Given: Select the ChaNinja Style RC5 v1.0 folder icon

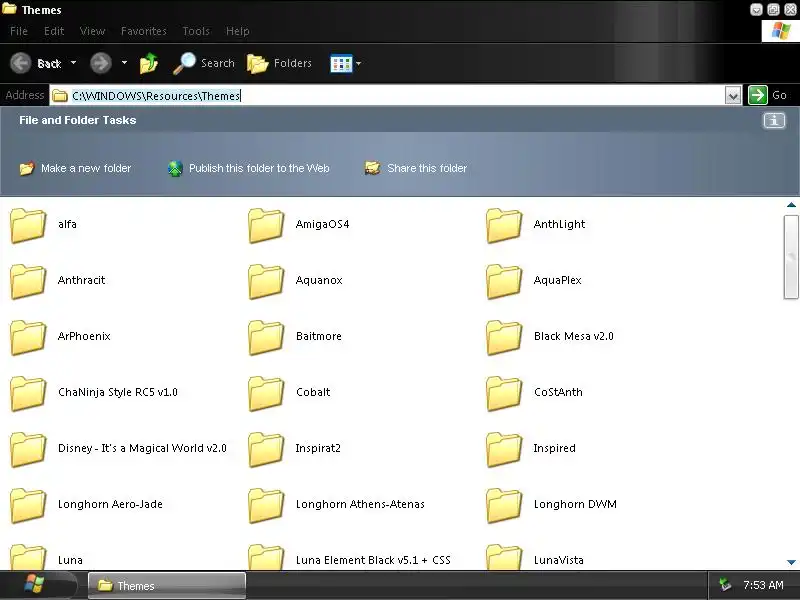Looking at the screenshot, I should 28,393.
